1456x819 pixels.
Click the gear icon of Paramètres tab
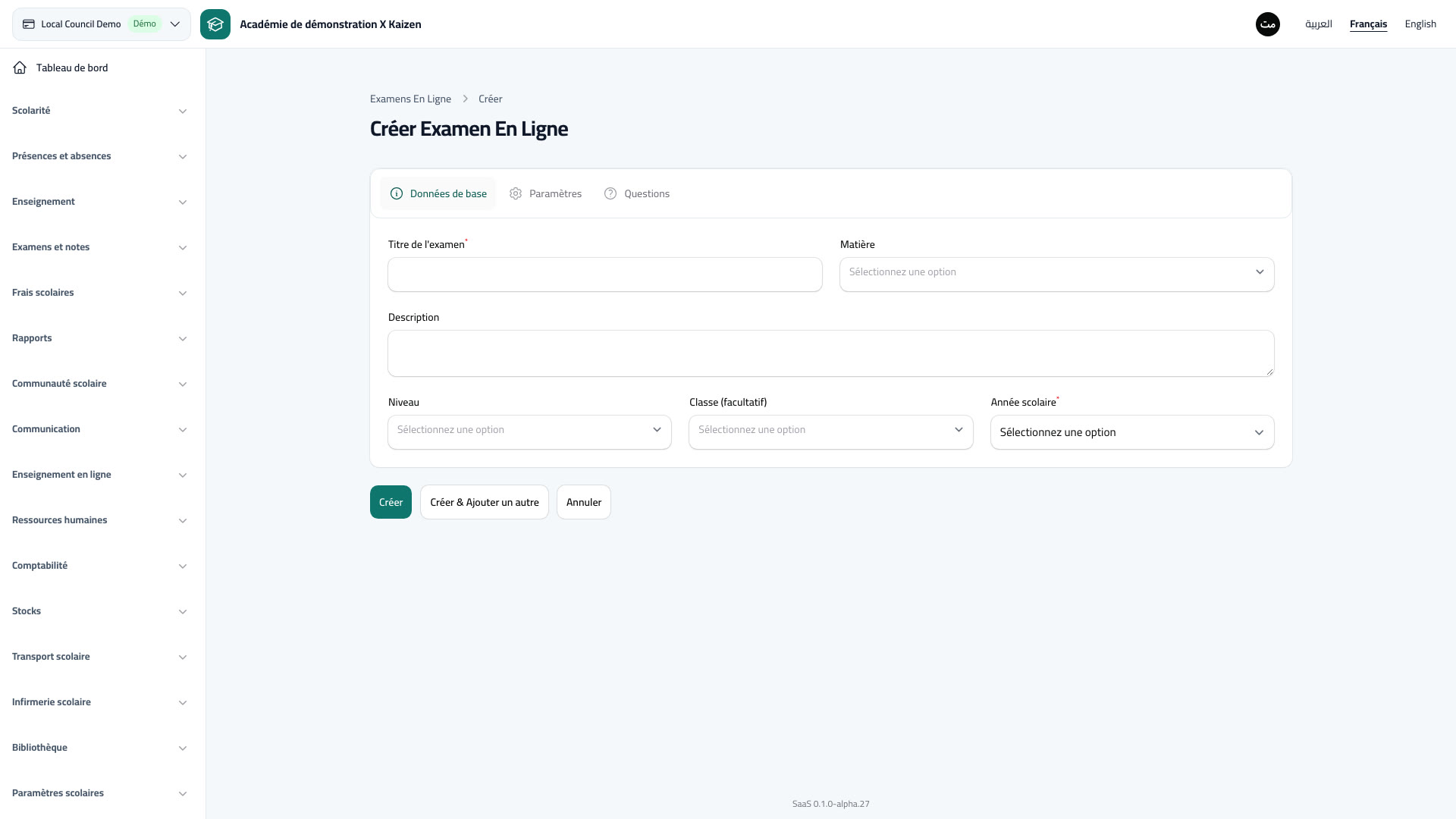click(x=516, y=193)
